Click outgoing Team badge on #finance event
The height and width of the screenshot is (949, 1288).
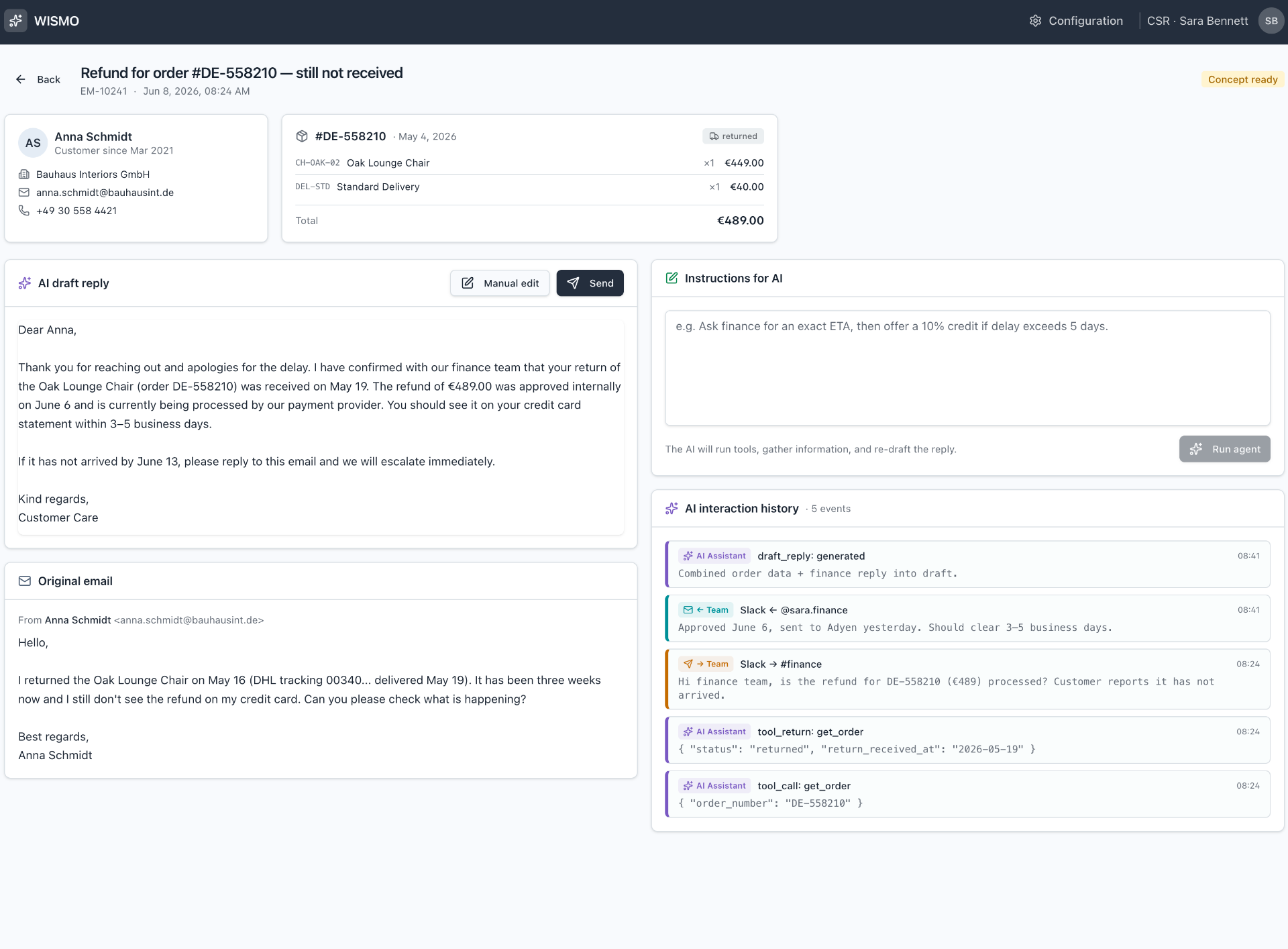(x=706, y=664)
